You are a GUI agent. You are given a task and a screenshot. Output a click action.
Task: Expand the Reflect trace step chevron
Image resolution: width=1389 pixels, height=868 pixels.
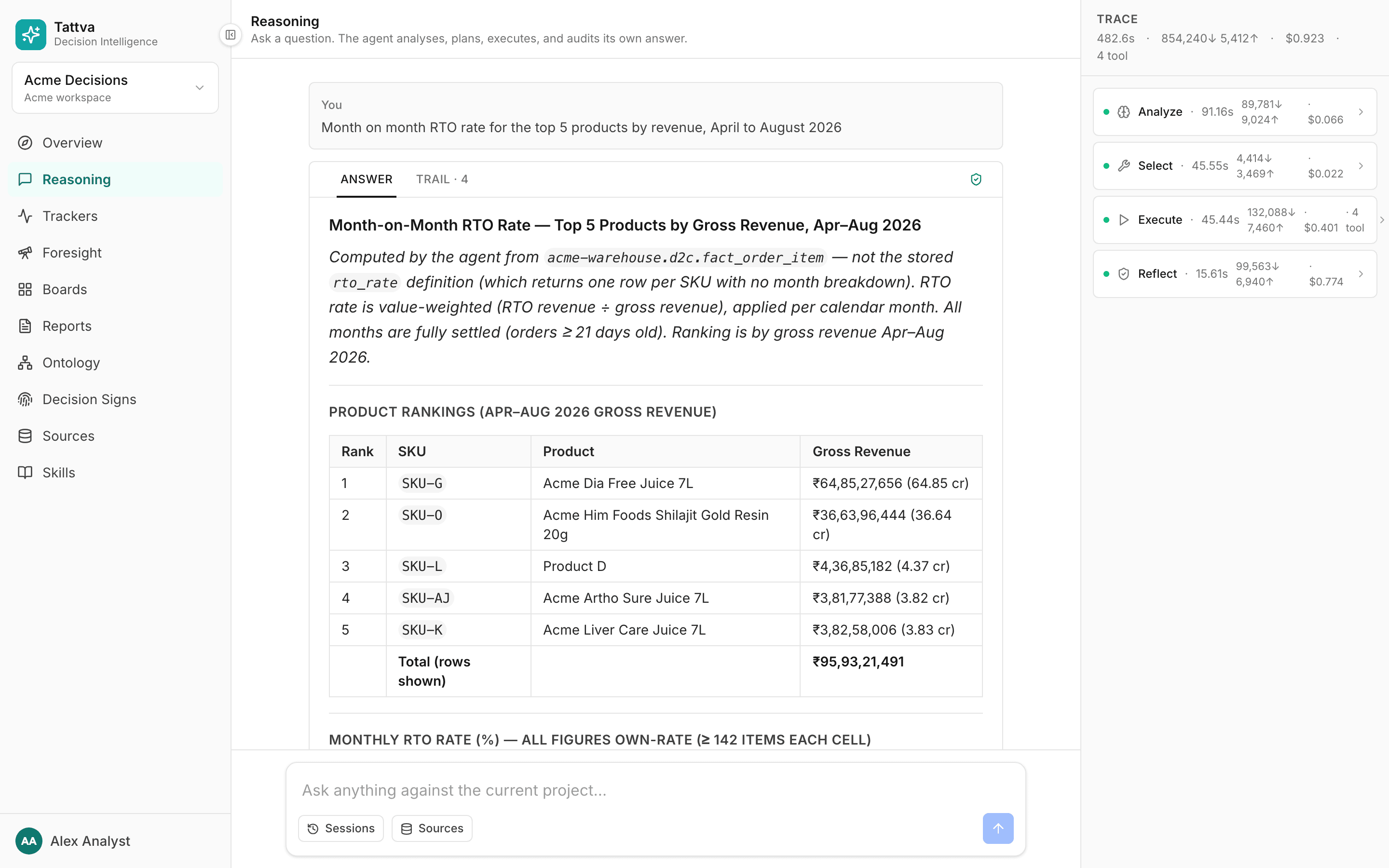click(1361, 274)
